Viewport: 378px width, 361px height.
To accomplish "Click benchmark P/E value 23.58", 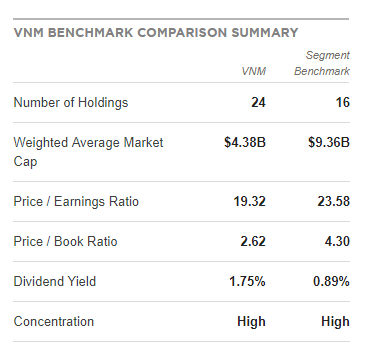I will pos(333,201).
